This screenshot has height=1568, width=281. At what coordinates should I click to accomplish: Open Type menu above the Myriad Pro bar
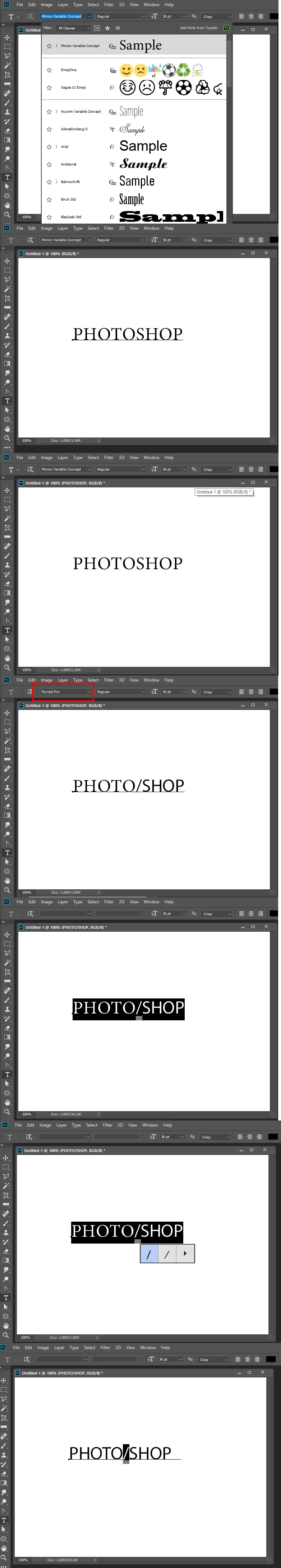[x=77, y=680]
